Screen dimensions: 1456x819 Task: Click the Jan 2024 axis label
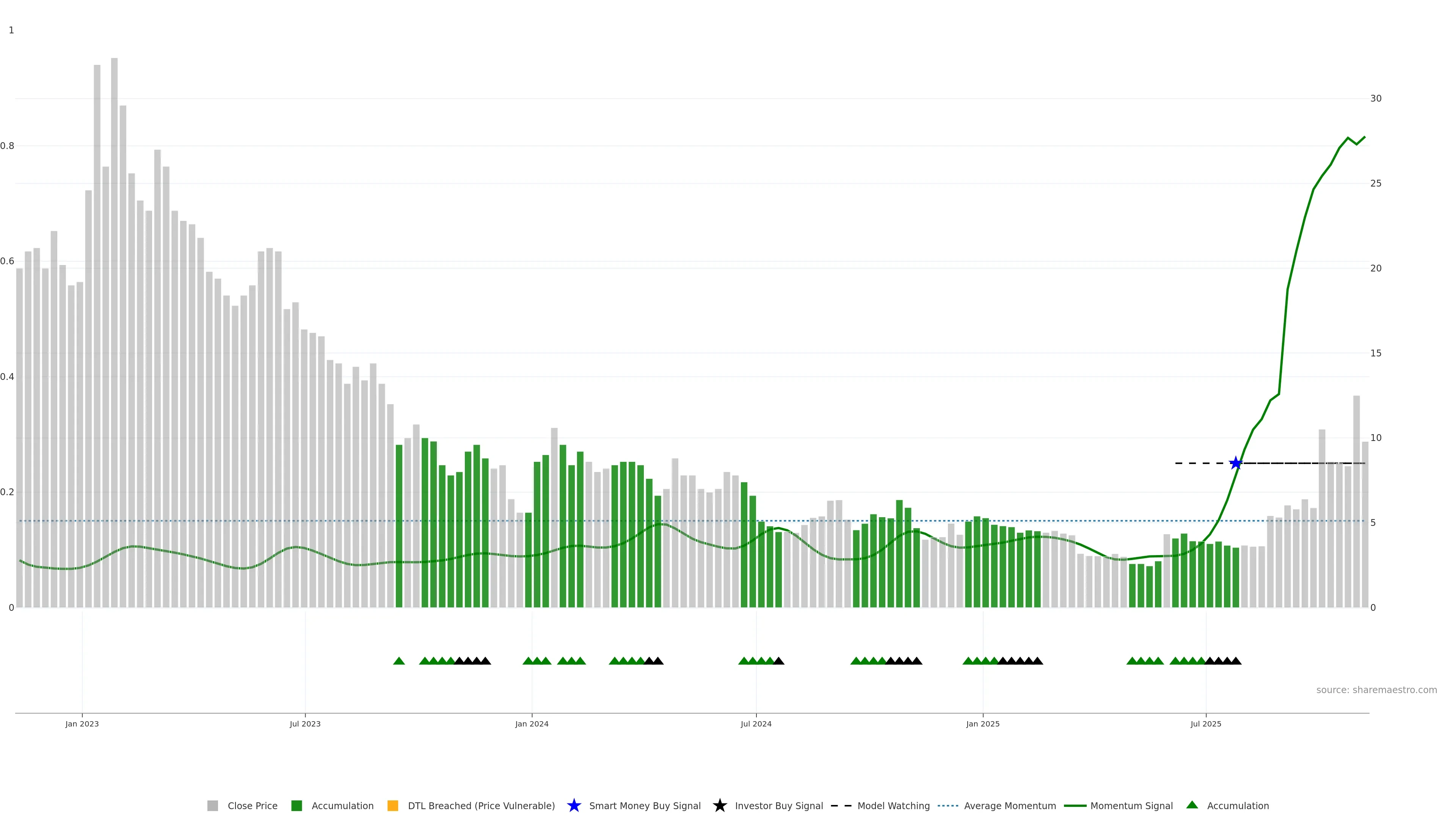click(531, 724)
